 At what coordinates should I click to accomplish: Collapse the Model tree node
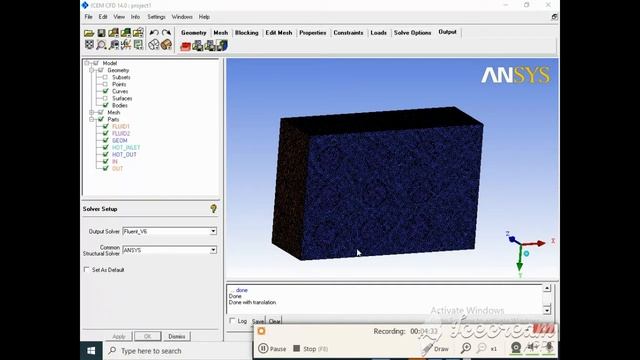pyautogui.click(x=87, y=63)
